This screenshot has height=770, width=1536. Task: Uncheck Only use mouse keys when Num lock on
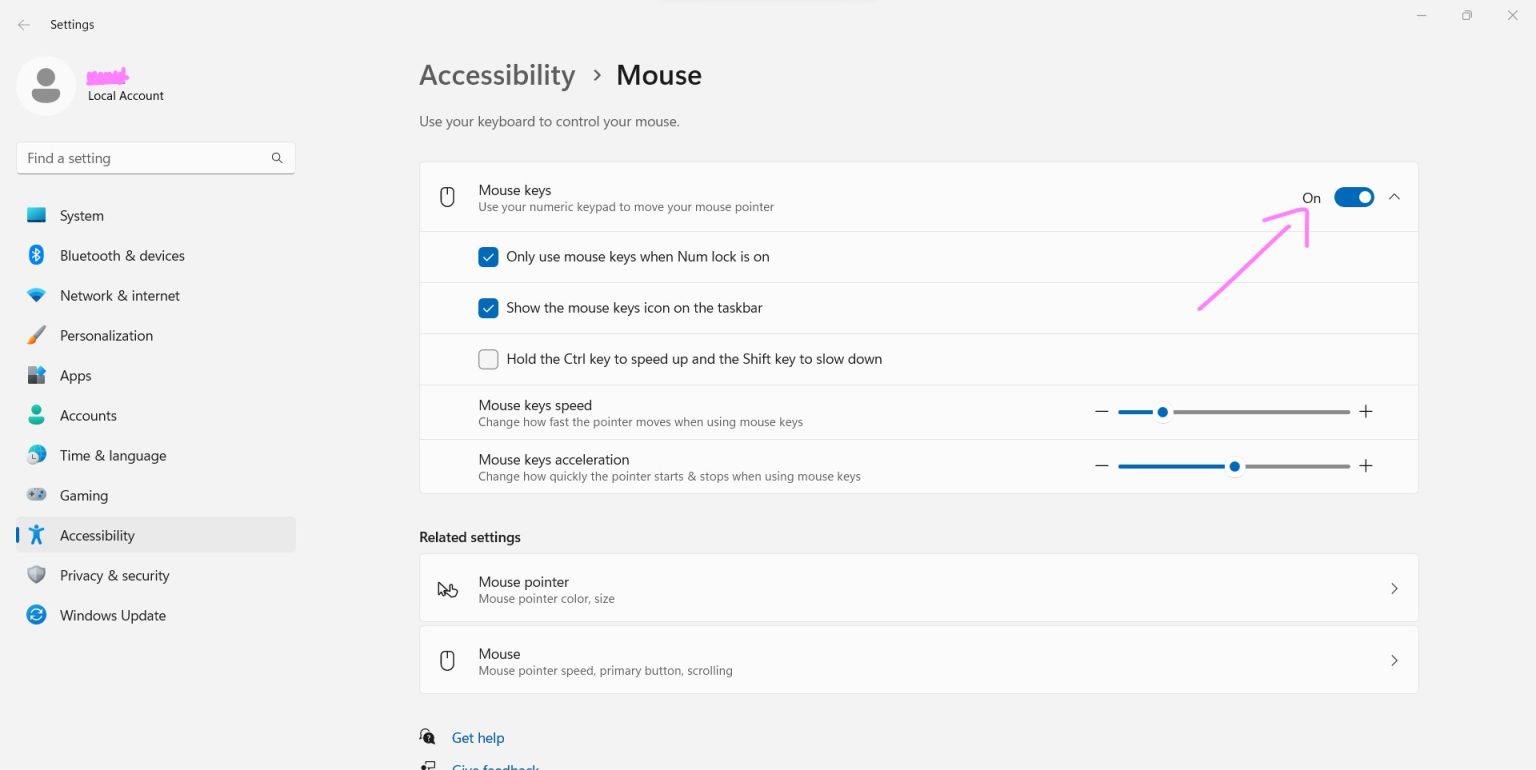(x=488, y=257)
